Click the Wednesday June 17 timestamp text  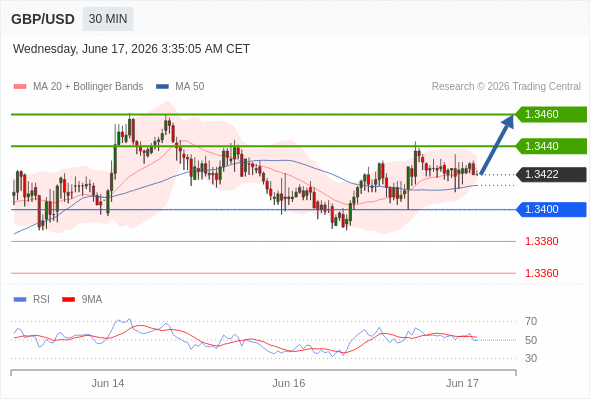click(131, 49)
